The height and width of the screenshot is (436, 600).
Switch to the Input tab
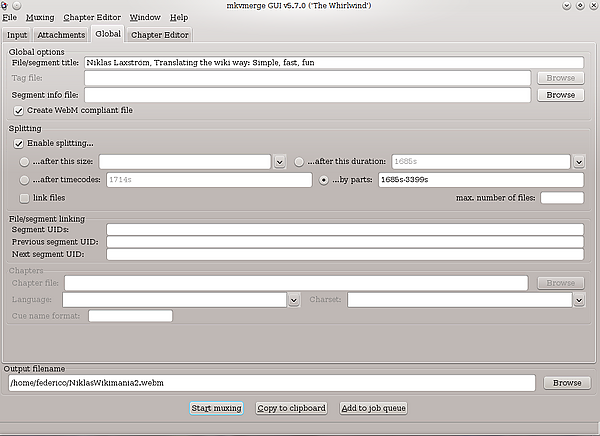tap(19, 34)
